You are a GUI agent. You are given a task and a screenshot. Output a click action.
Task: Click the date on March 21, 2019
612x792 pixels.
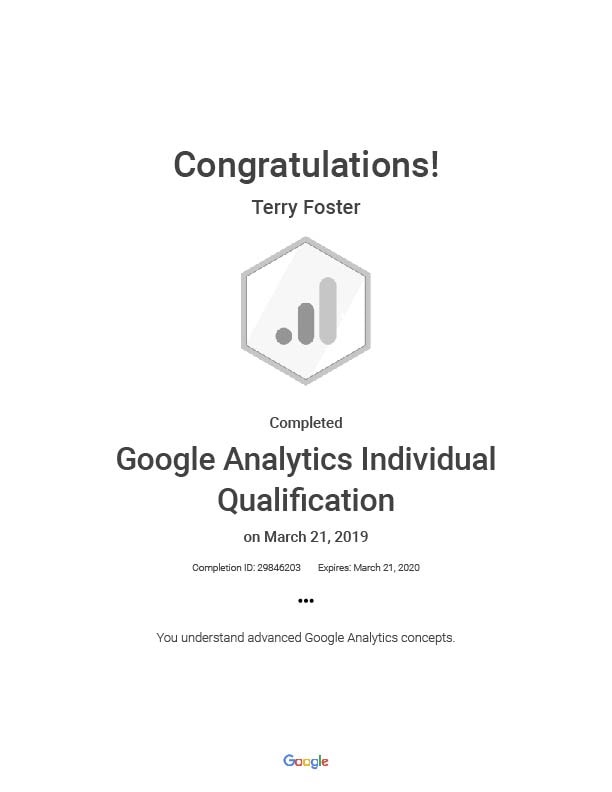coord(306,536)
